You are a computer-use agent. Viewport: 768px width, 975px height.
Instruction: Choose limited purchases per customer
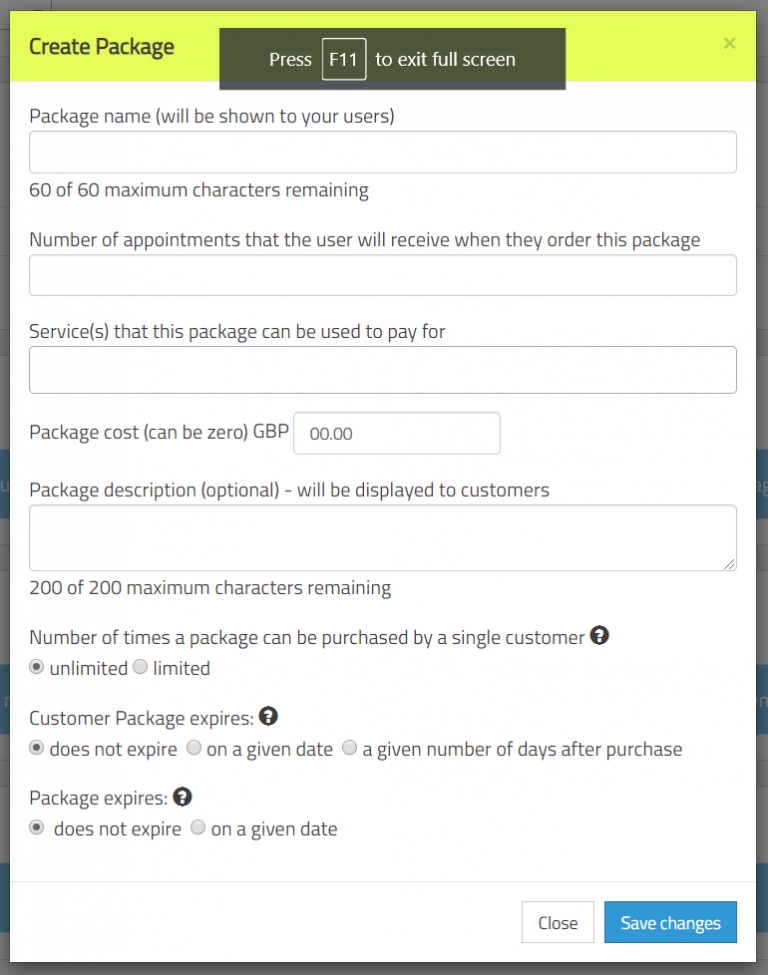140,667
